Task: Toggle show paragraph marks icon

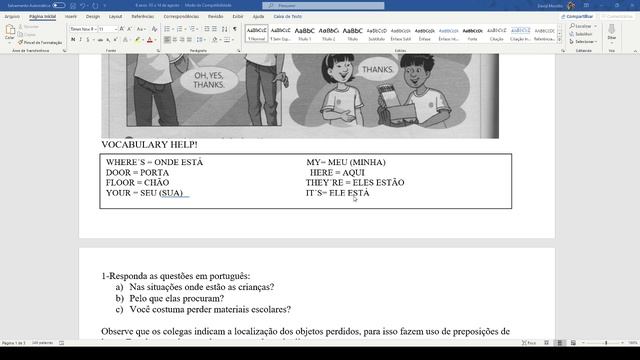Action: click(x=235, y=29)
